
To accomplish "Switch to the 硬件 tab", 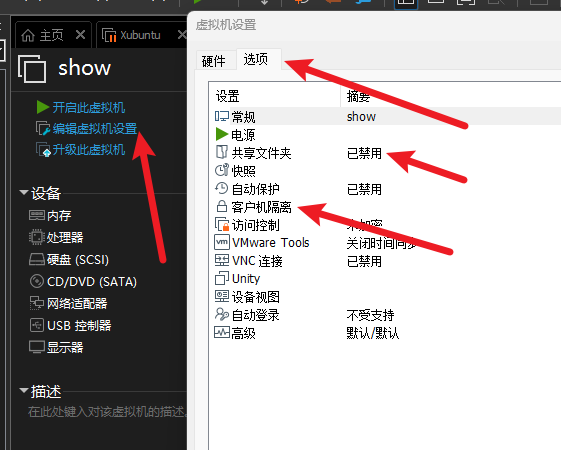I will click(x=214, y=61).
